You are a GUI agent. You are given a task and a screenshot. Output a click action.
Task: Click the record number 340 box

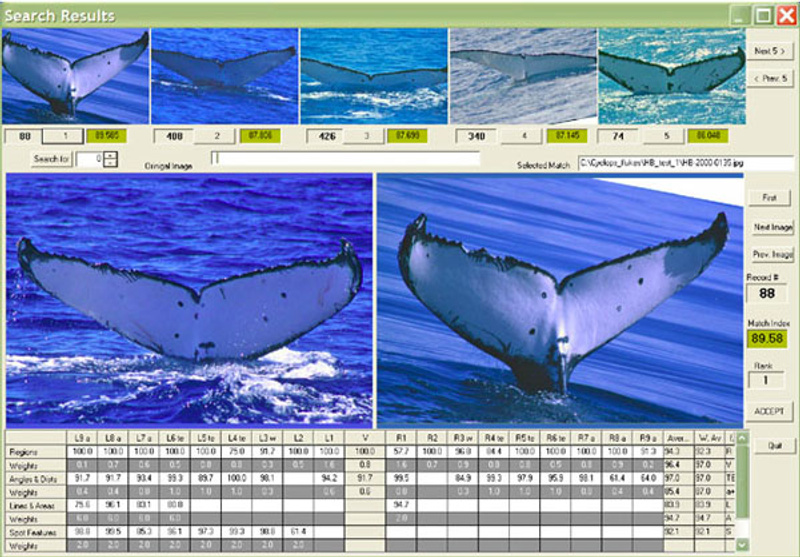tap(476, 136)
